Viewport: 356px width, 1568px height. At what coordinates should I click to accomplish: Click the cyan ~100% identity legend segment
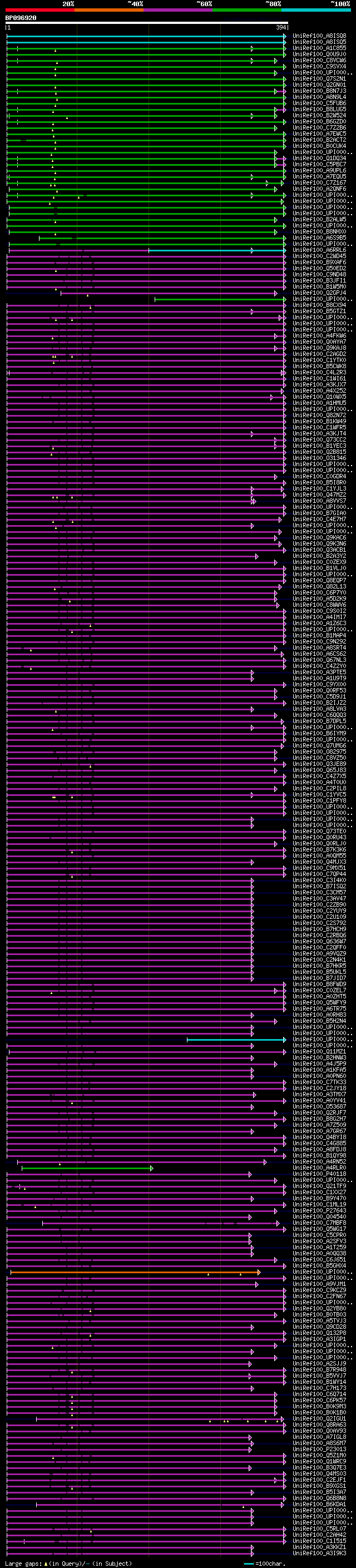(316, 10)
